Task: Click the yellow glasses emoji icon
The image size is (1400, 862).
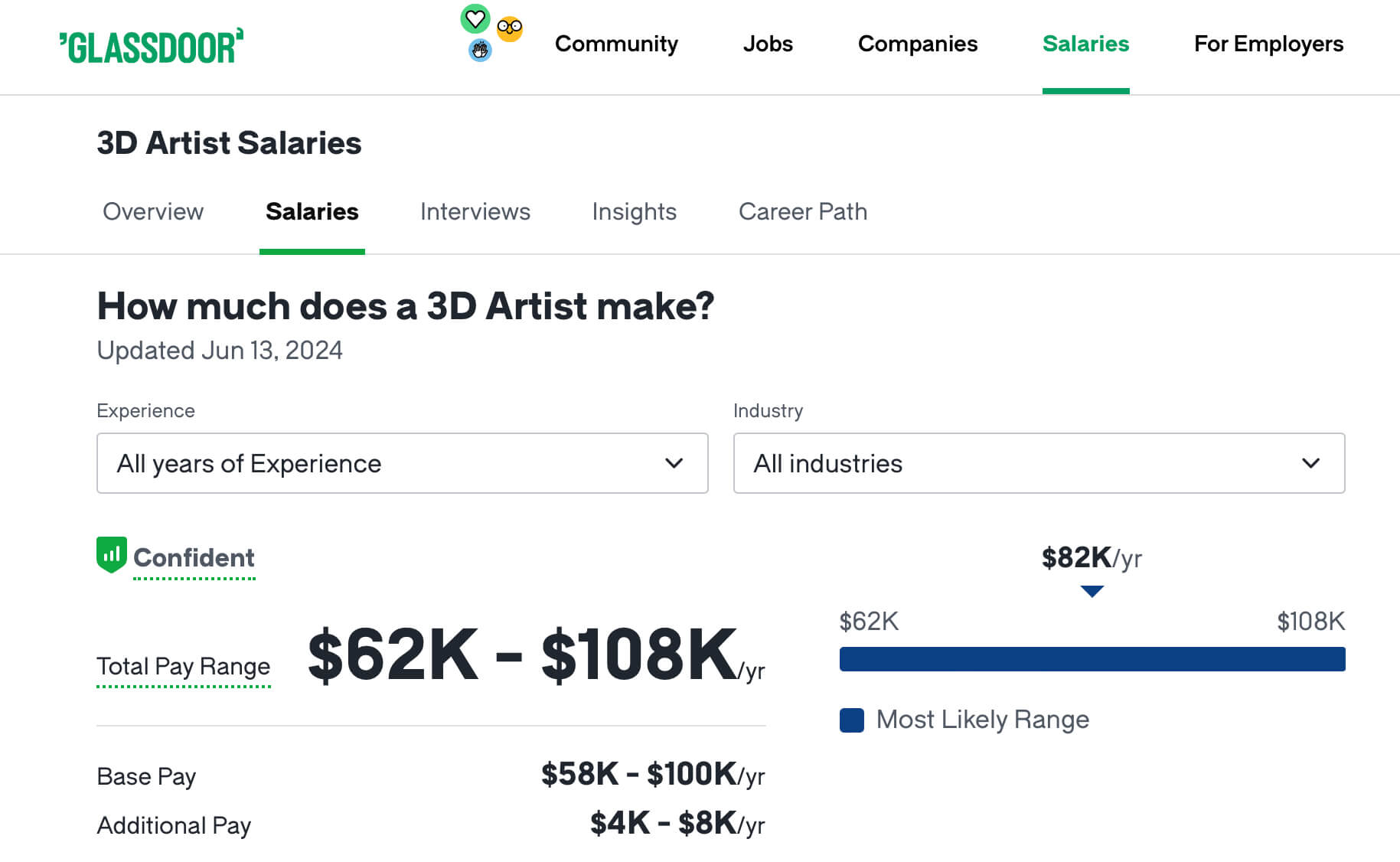Action: coord(509,29)
